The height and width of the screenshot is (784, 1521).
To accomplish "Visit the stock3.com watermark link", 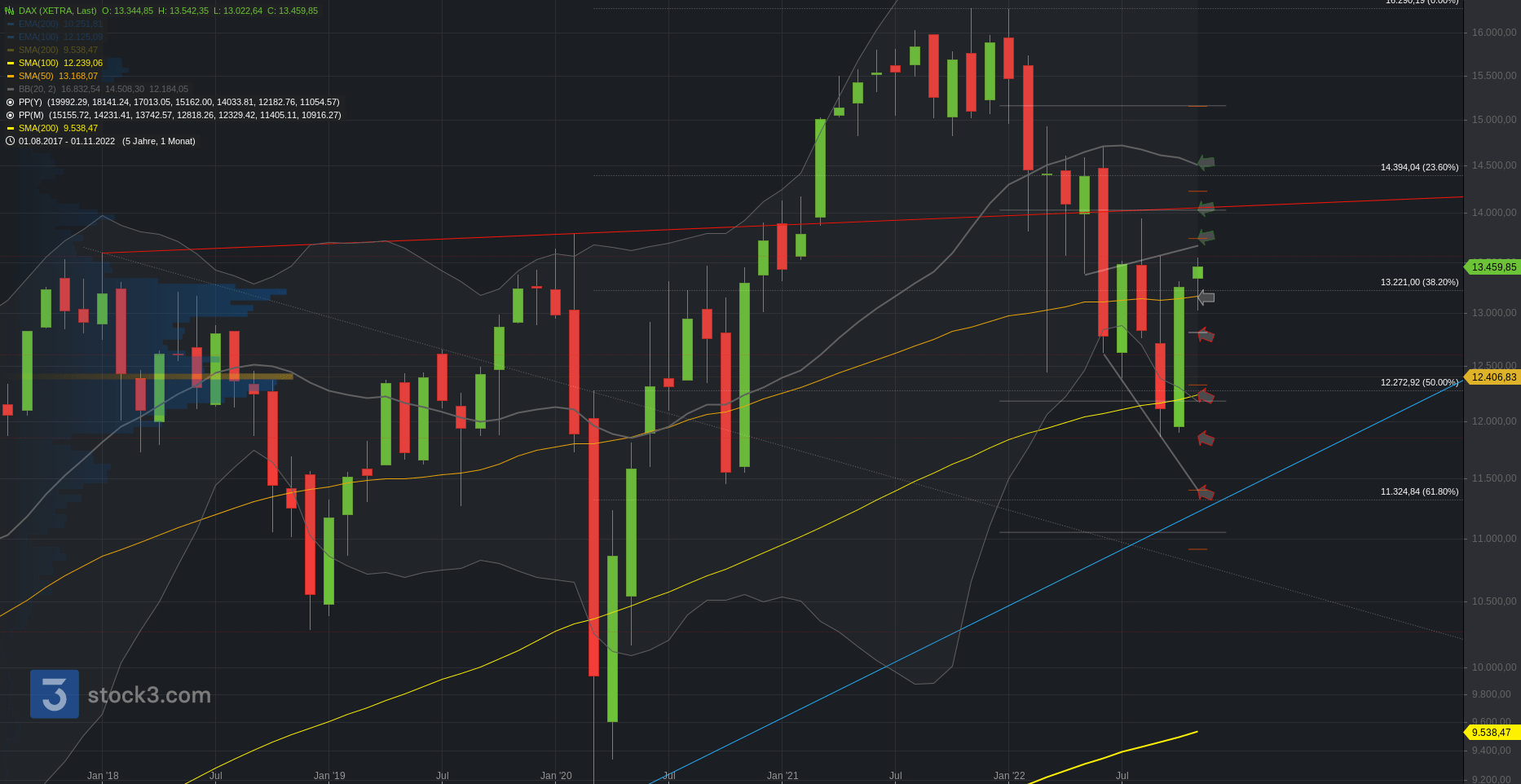I will [149, 695].
